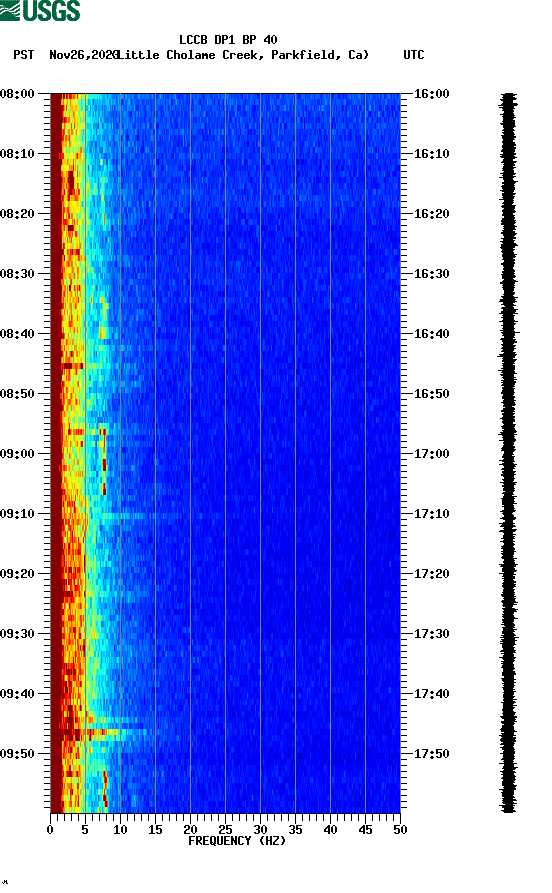Click the 09:50 PST time label
Image resolution: width=552 pixels, height=893 pixels.
tap(18, 754)
